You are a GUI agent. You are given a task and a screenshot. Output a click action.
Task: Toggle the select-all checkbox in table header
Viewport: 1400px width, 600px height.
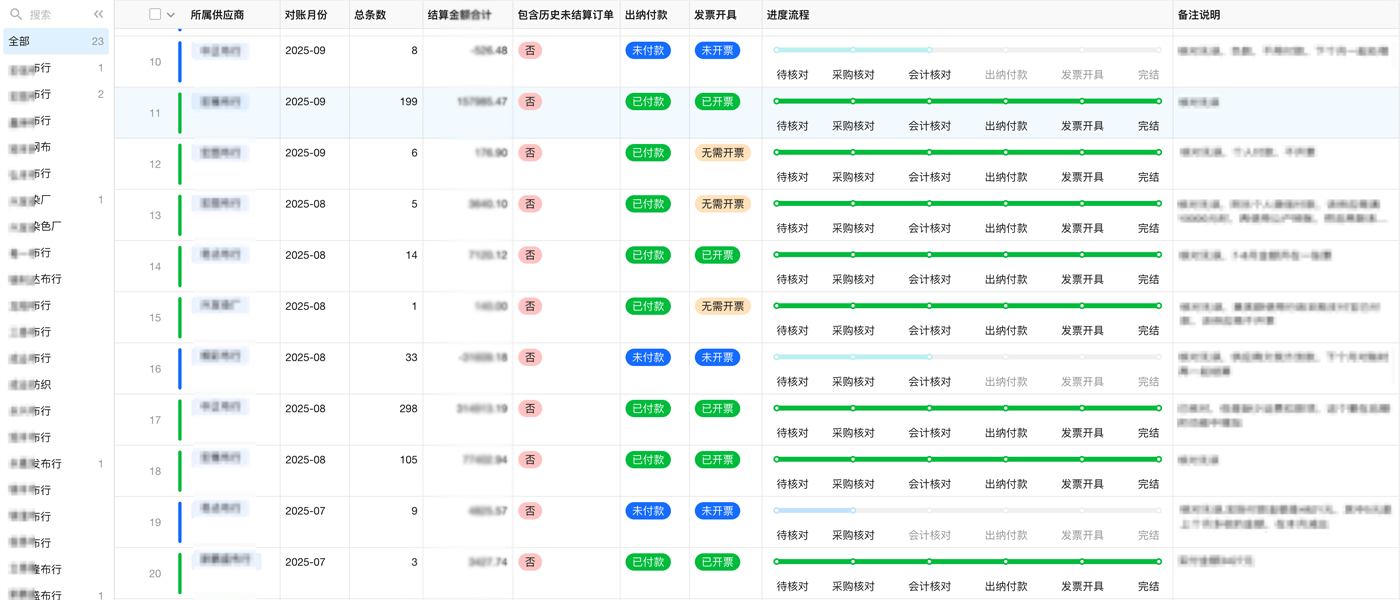154,14
